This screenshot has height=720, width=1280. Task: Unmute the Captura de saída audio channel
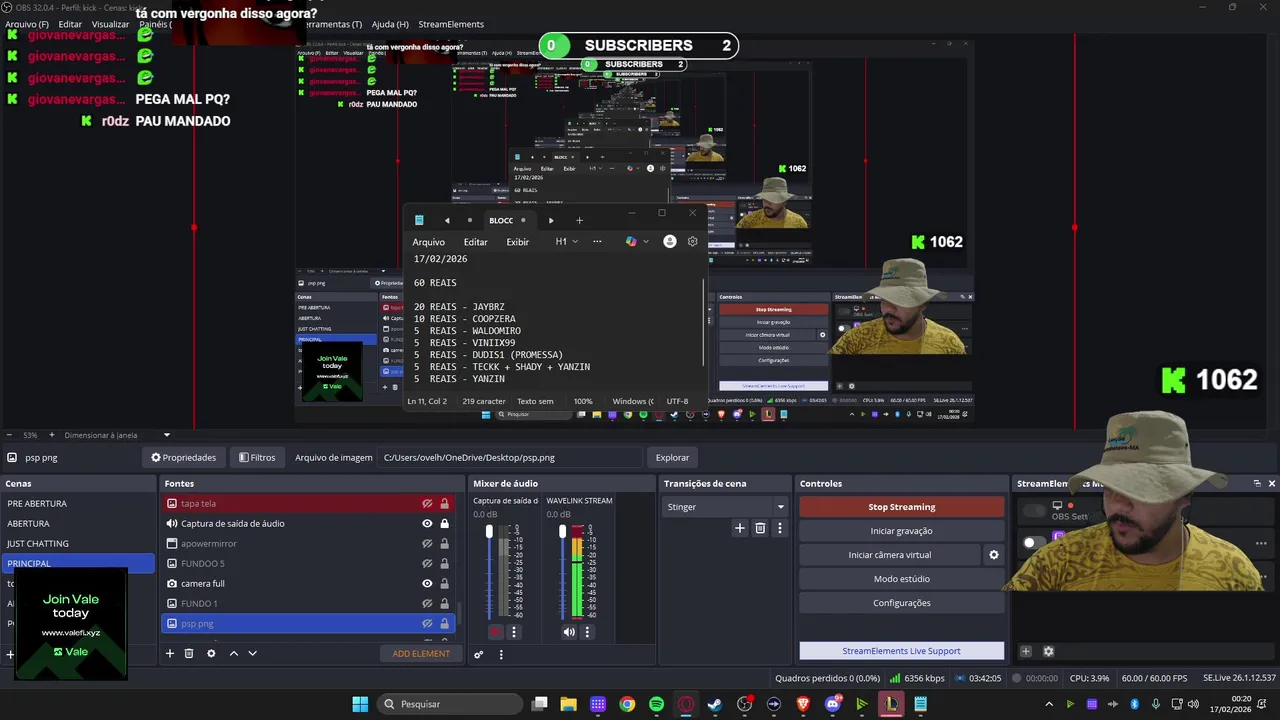(496, 631)
